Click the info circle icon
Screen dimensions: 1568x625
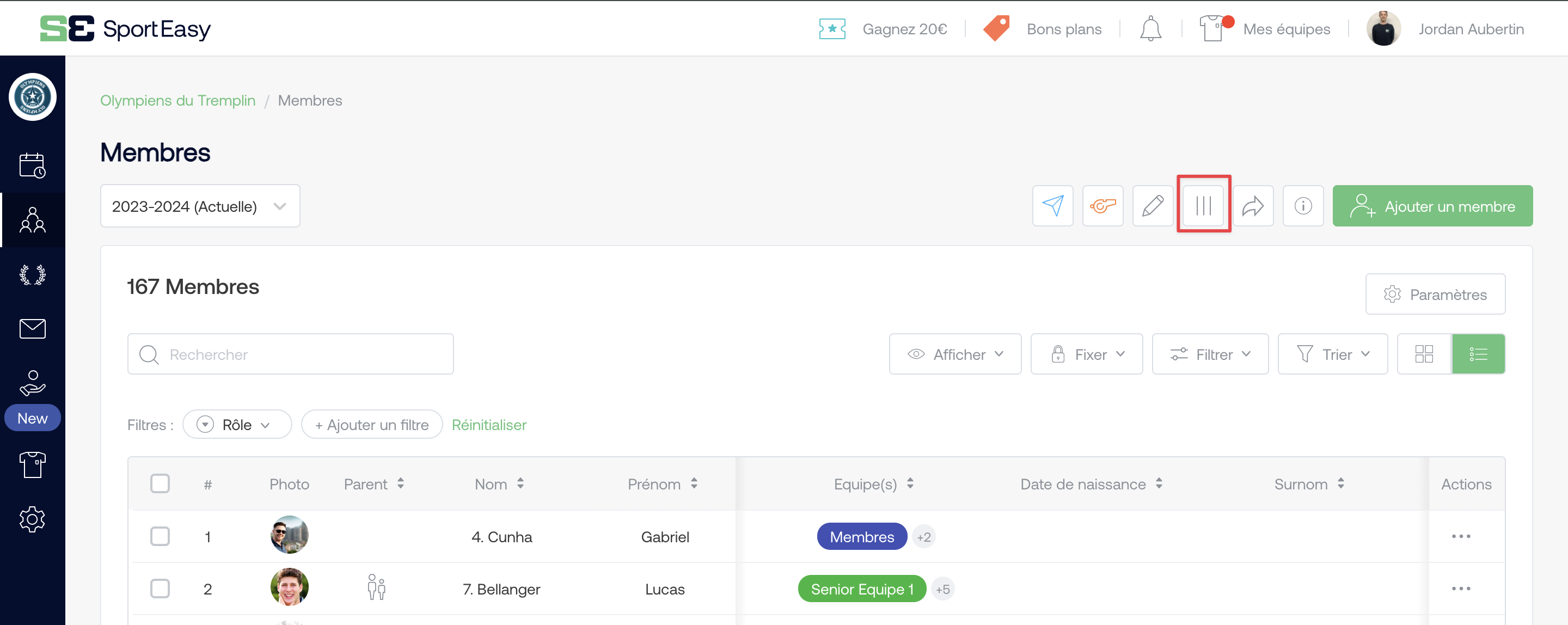(1303, 206)
